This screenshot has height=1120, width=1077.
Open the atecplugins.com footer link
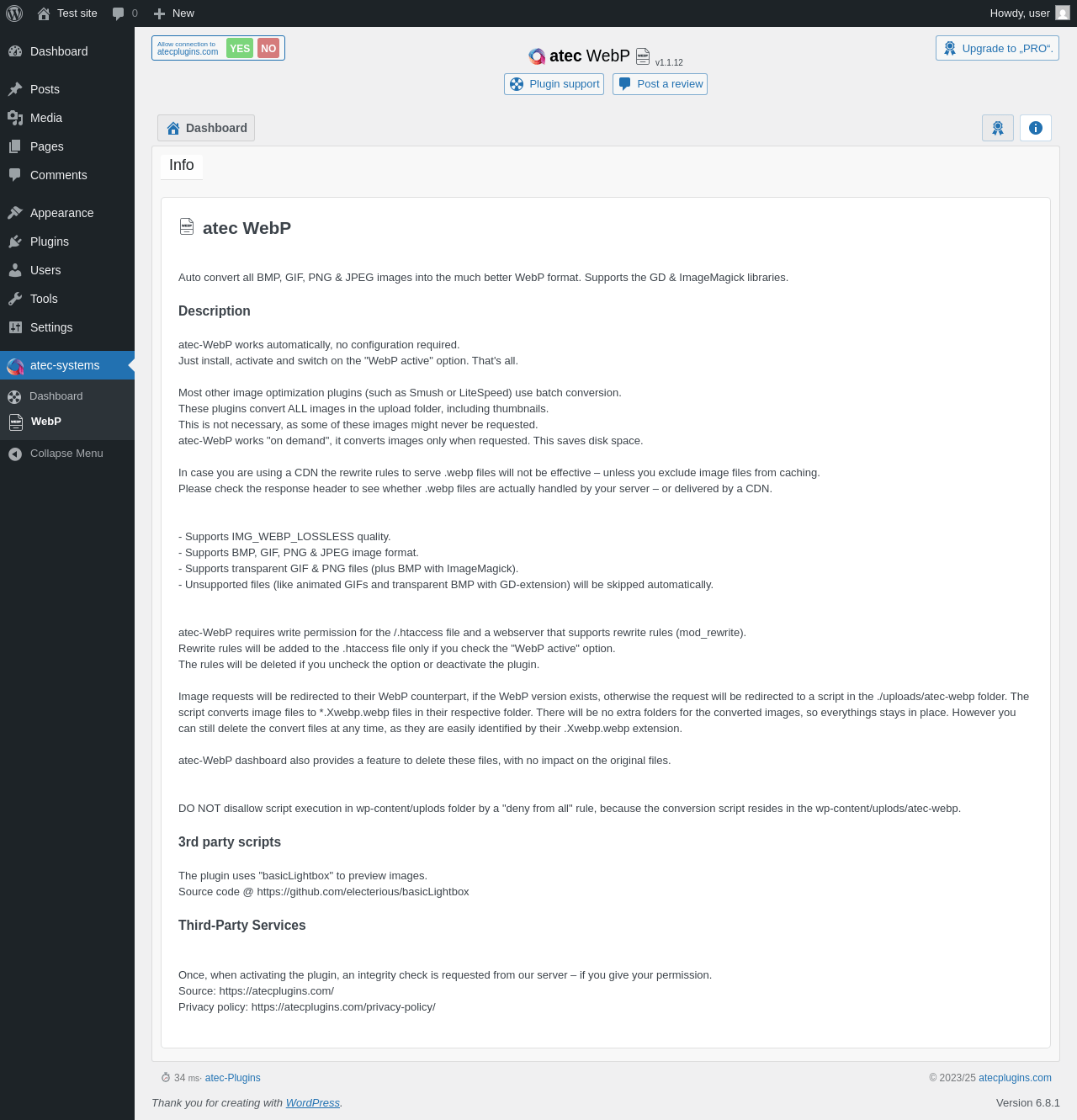pyautogui.click(x=1015, y=1078)
